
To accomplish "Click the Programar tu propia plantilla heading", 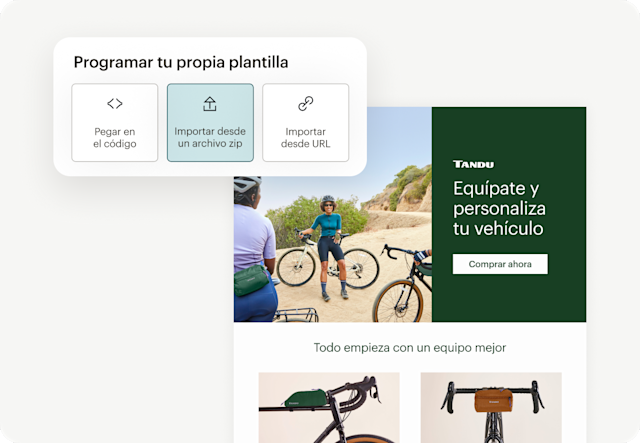I will (x=181, y=62).
